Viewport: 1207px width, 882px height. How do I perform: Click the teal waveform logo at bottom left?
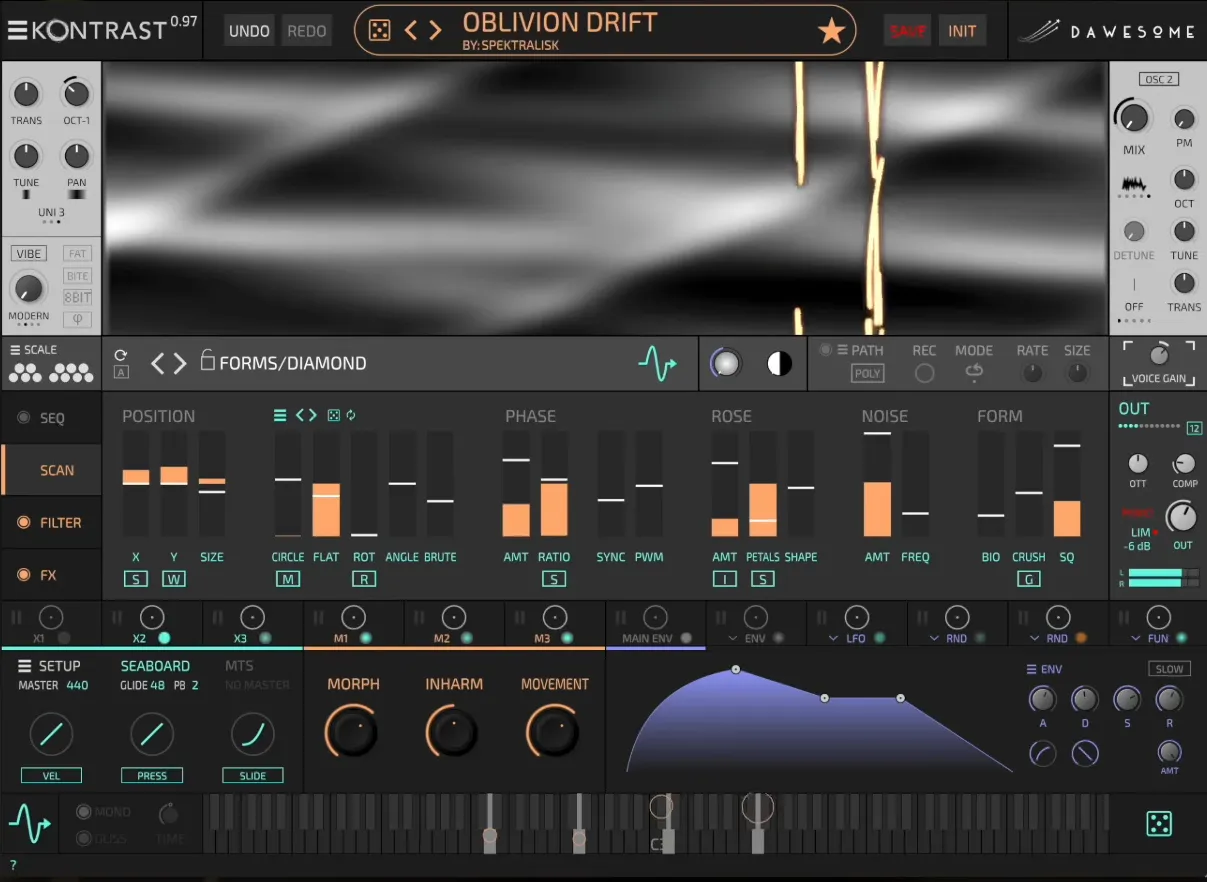pos(29,824)
